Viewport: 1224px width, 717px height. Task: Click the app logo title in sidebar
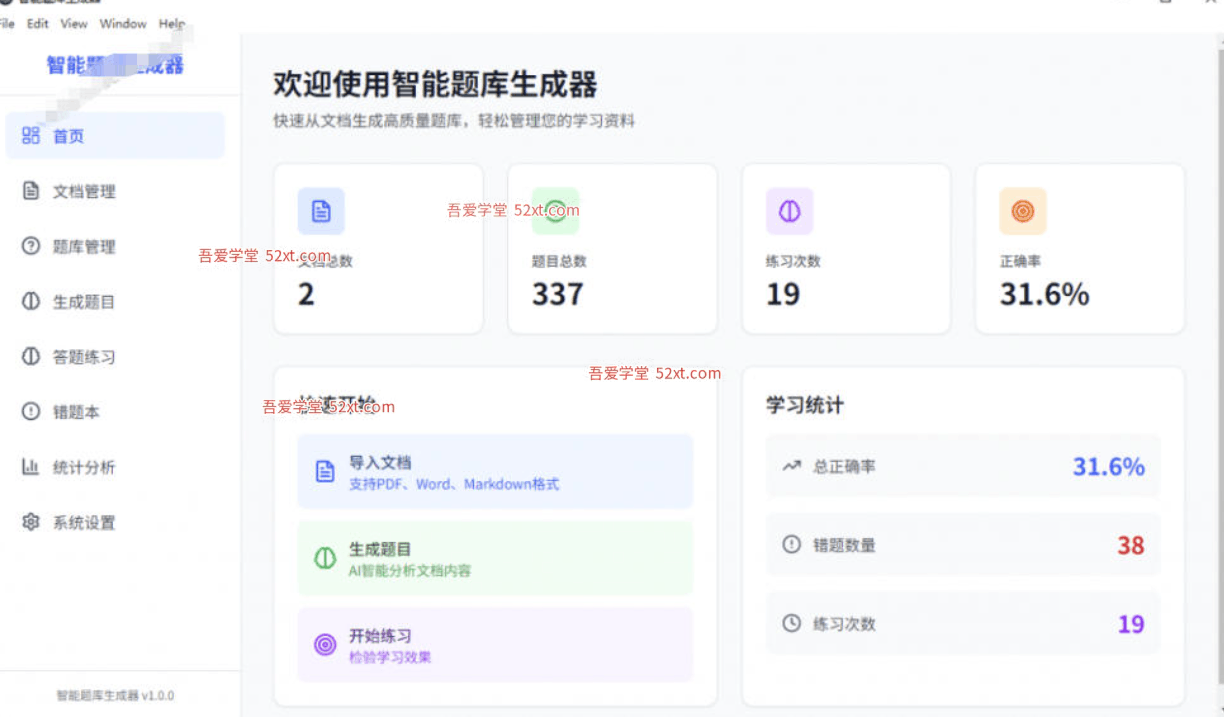point(115,65)
